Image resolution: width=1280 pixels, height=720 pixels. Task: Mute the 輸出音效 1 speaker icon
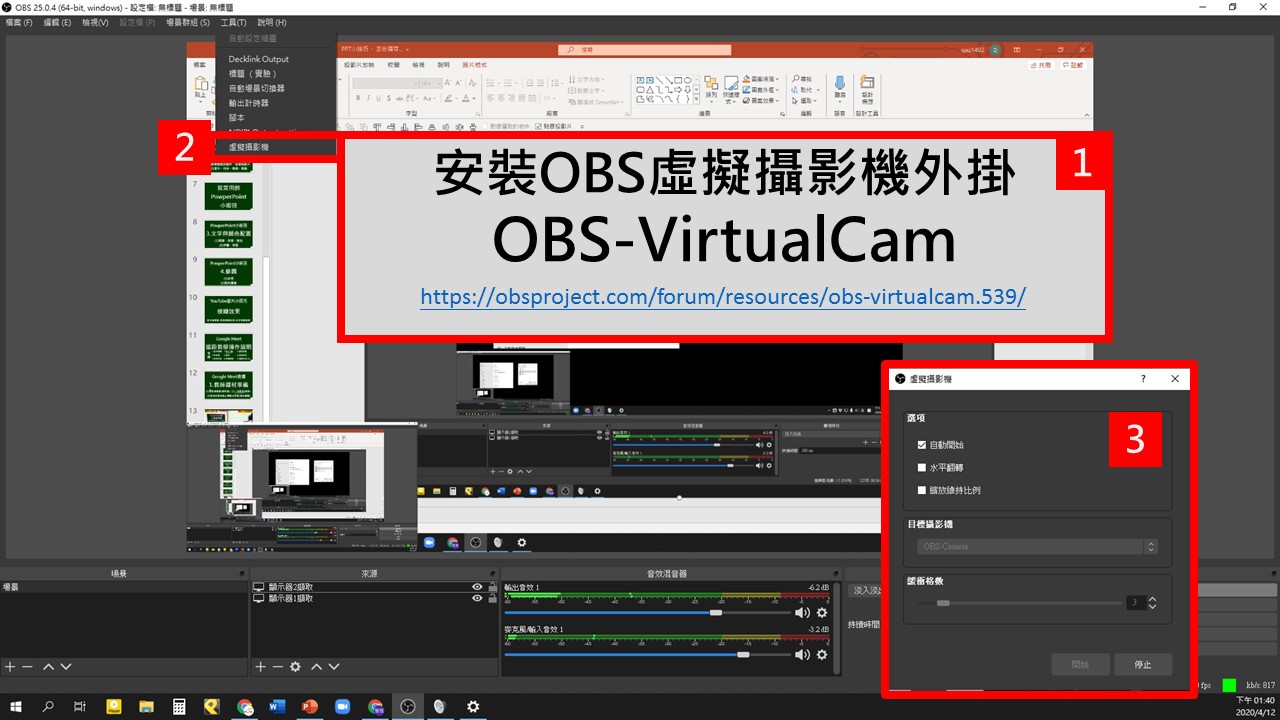point(802,612)
